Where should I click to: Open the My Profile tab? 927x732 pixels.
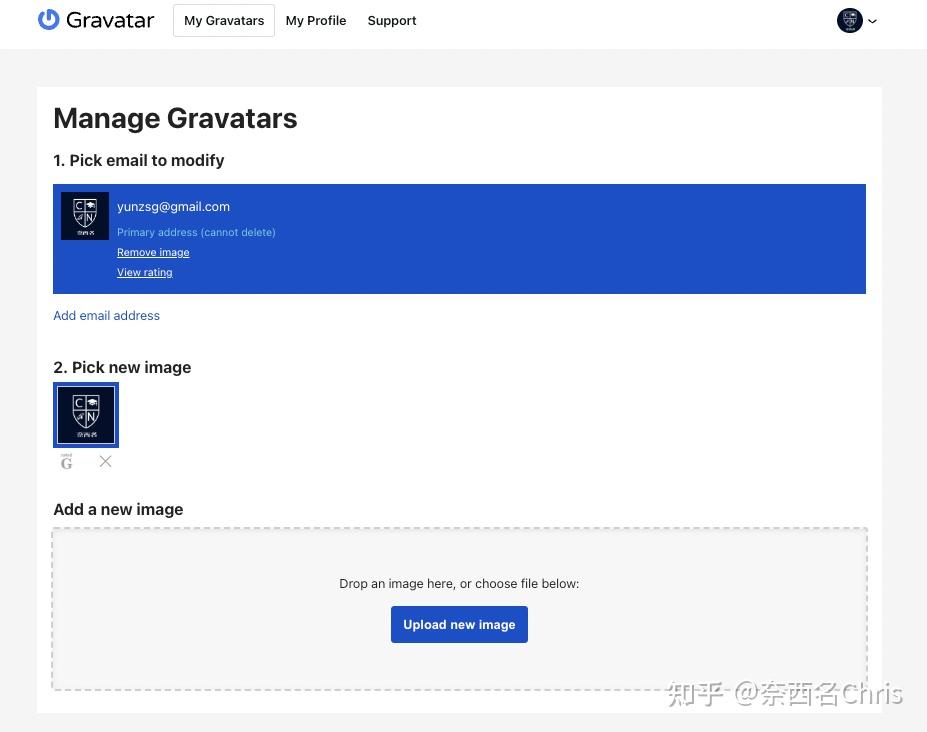click(315, 20)
